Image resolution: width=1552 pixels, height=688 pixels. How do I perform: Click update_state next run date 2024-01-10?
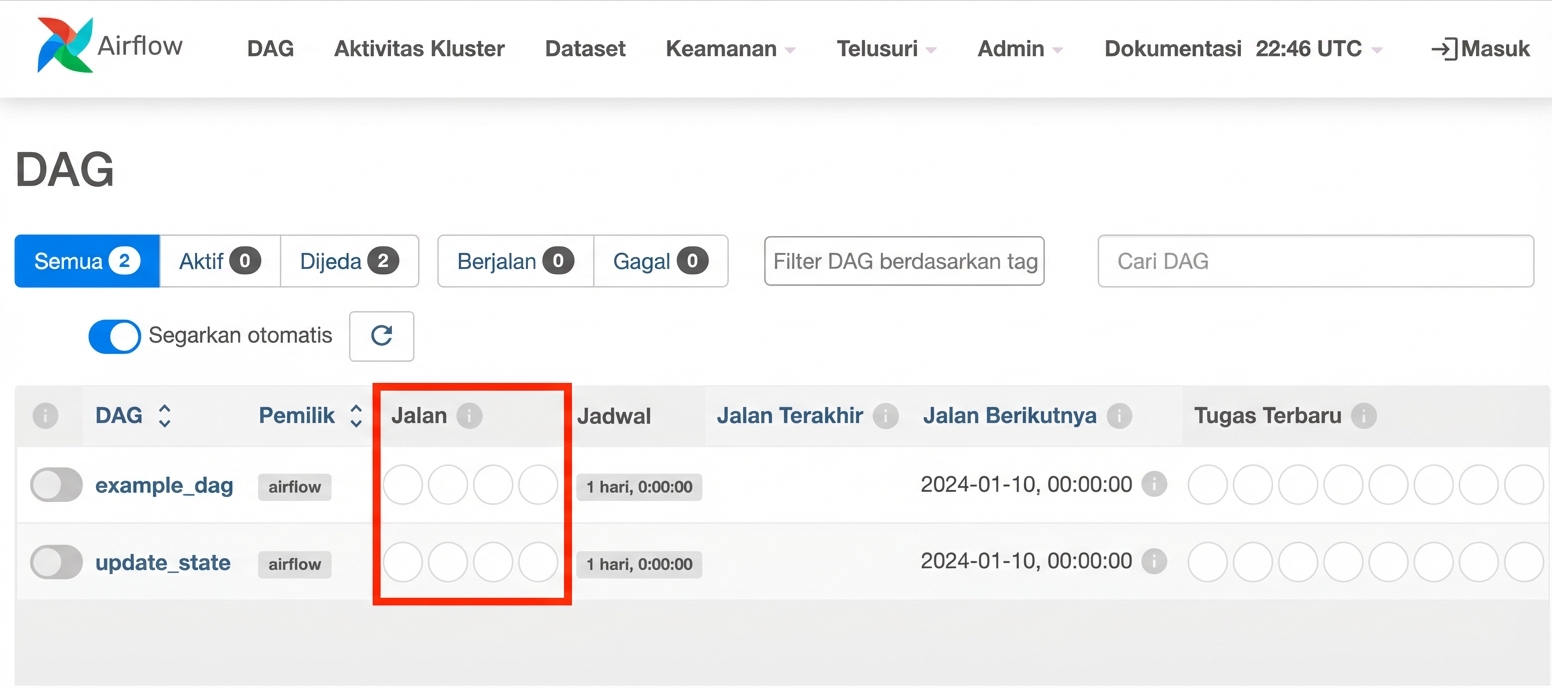1026,562
